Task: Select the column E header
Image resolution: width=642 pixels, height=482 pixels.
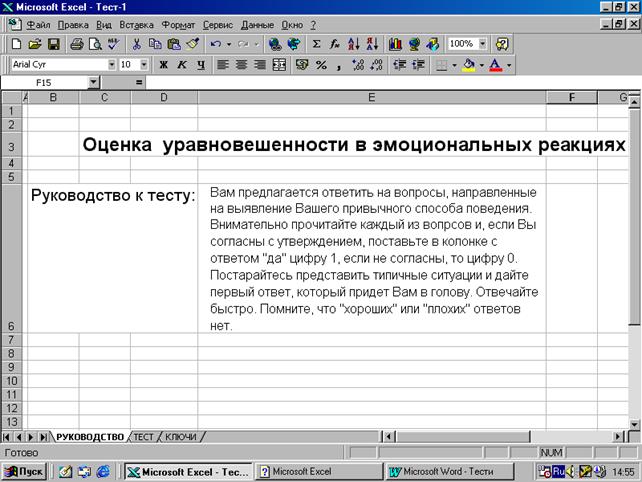Action: coord(371,97)
